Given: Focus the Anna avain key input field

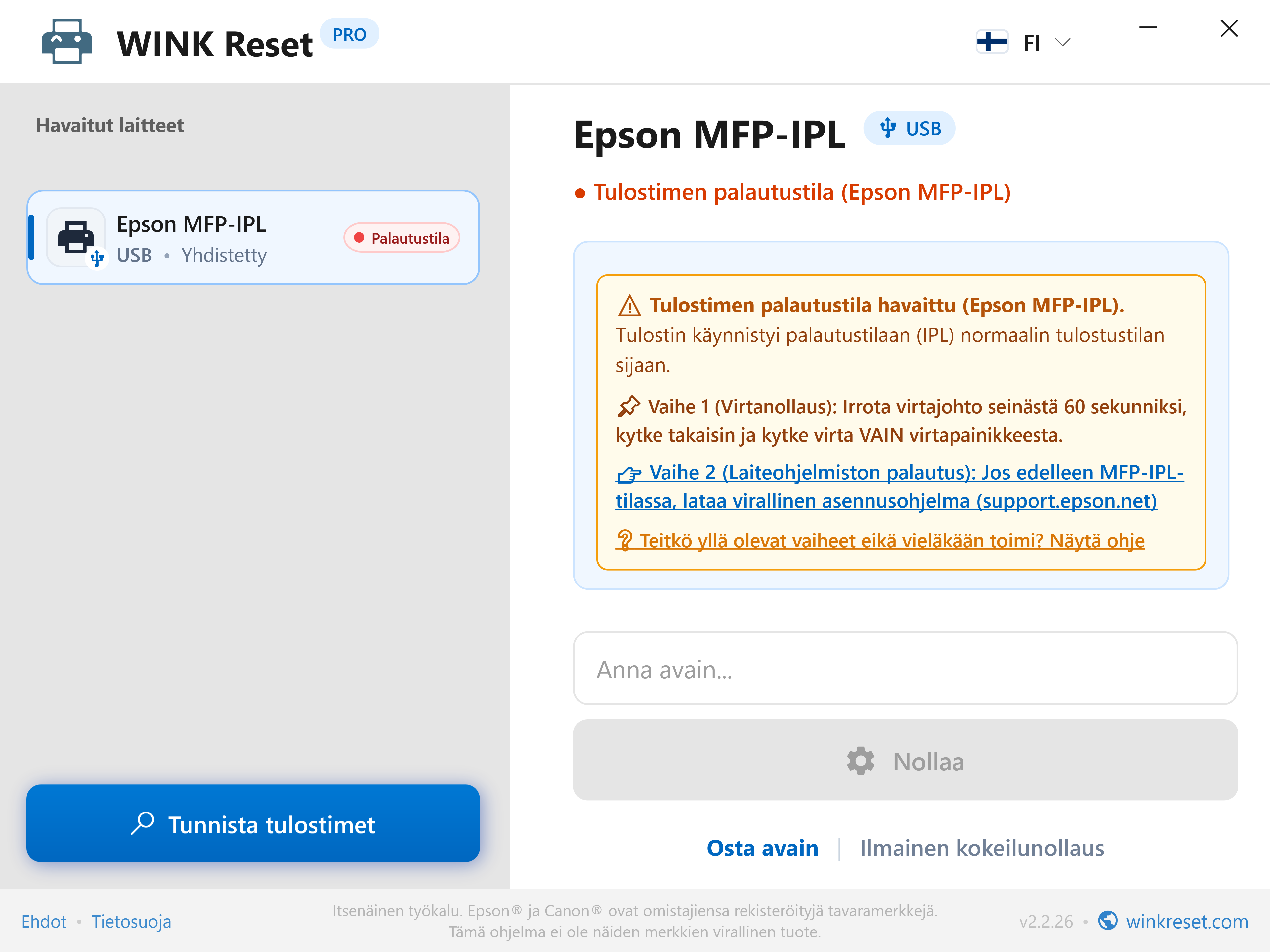Looking at the screenshot, I should click(906, 668).
